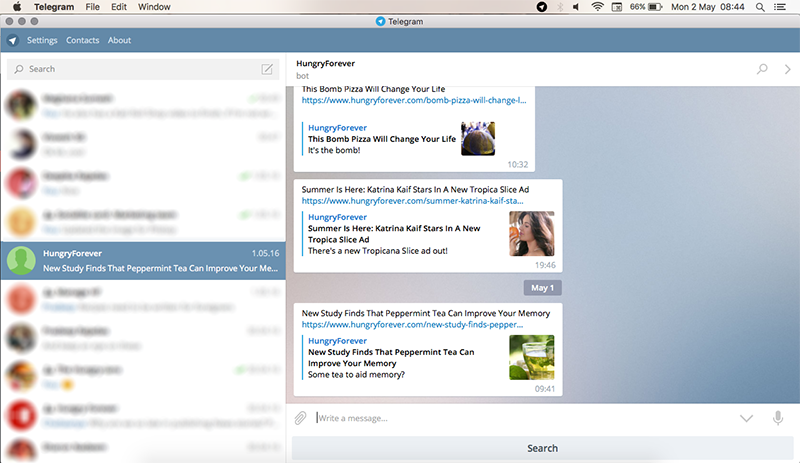This screenshot has height=463, width=800.
Task: Click the 10:32 timestamp on Bomb Pizza message
Action: click(517, 164)
